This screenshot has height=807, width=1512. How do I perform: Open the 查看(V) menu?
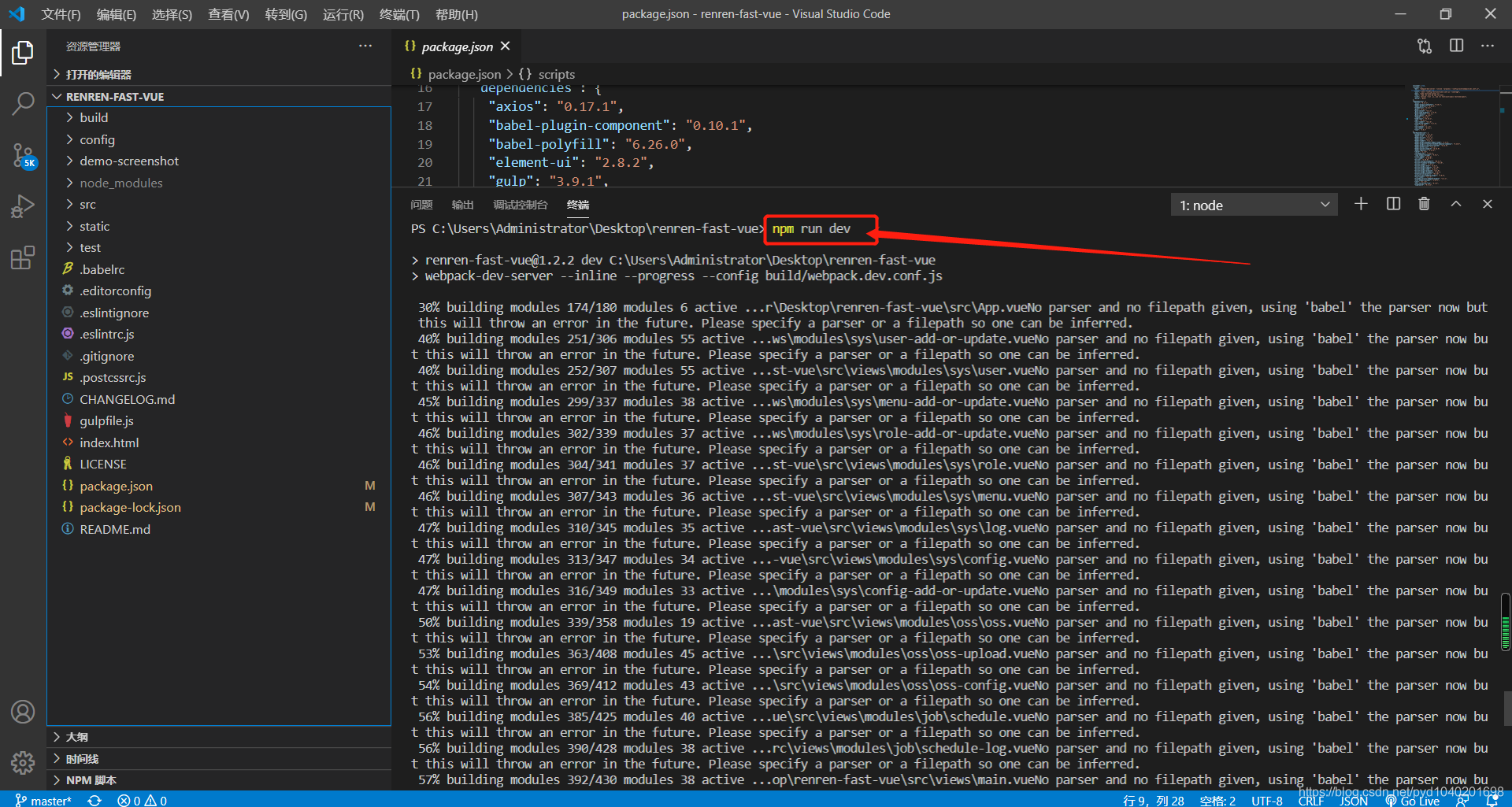[x=228, y=14]
